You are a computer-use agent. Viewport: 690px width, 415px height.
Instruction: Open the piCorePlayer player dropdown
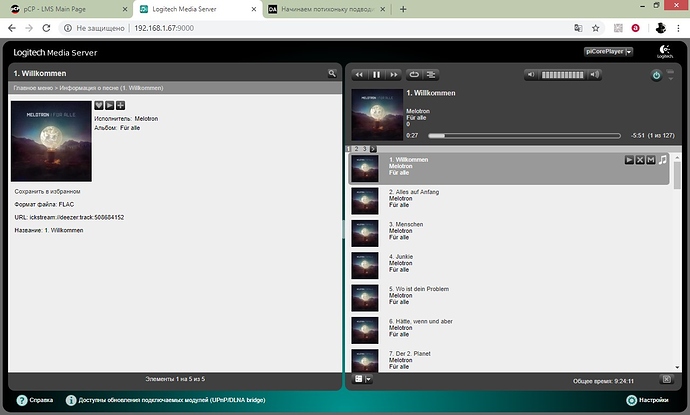608,51
